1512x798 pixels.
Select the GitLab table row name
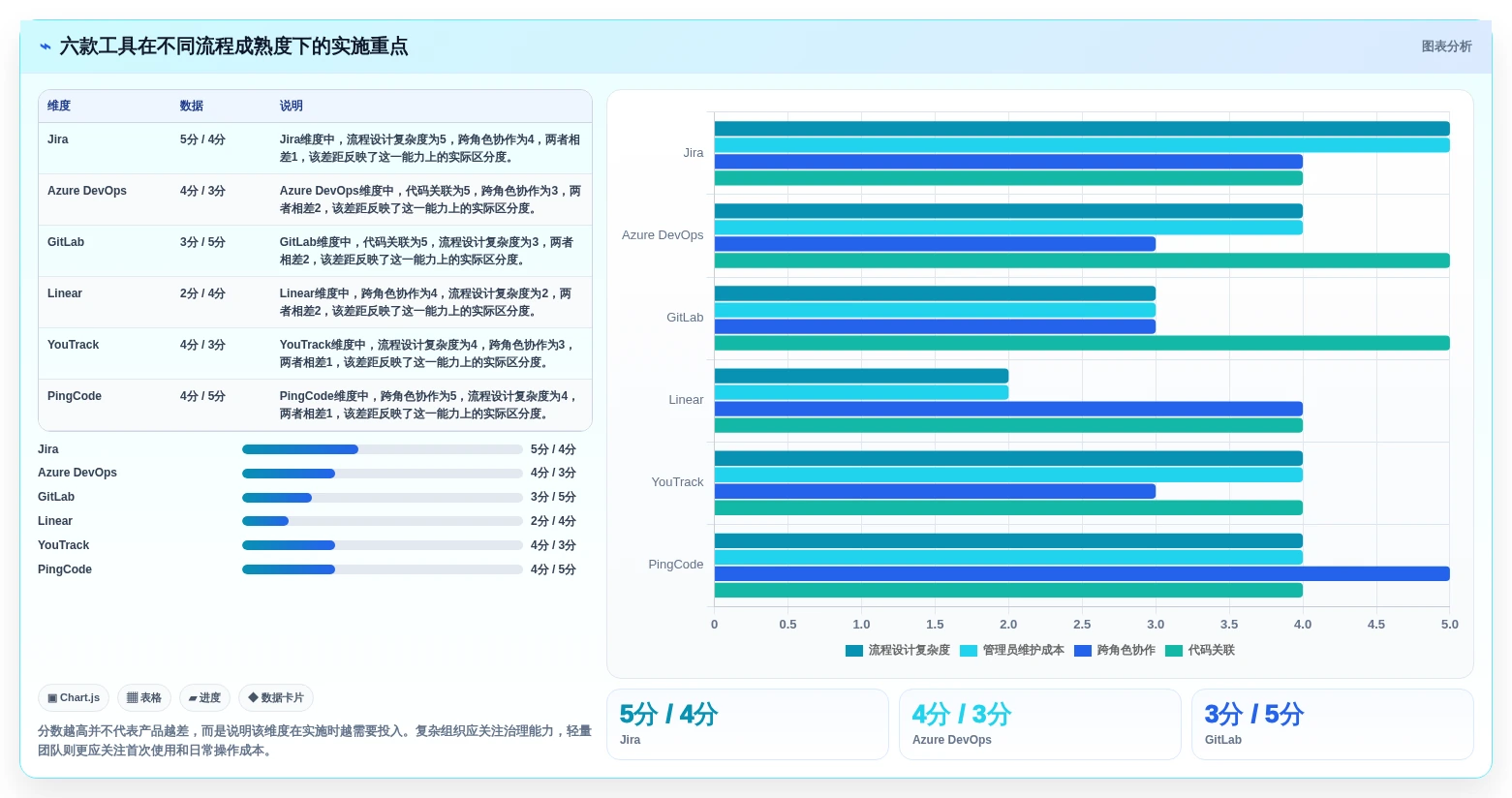[x=66, y=242]
